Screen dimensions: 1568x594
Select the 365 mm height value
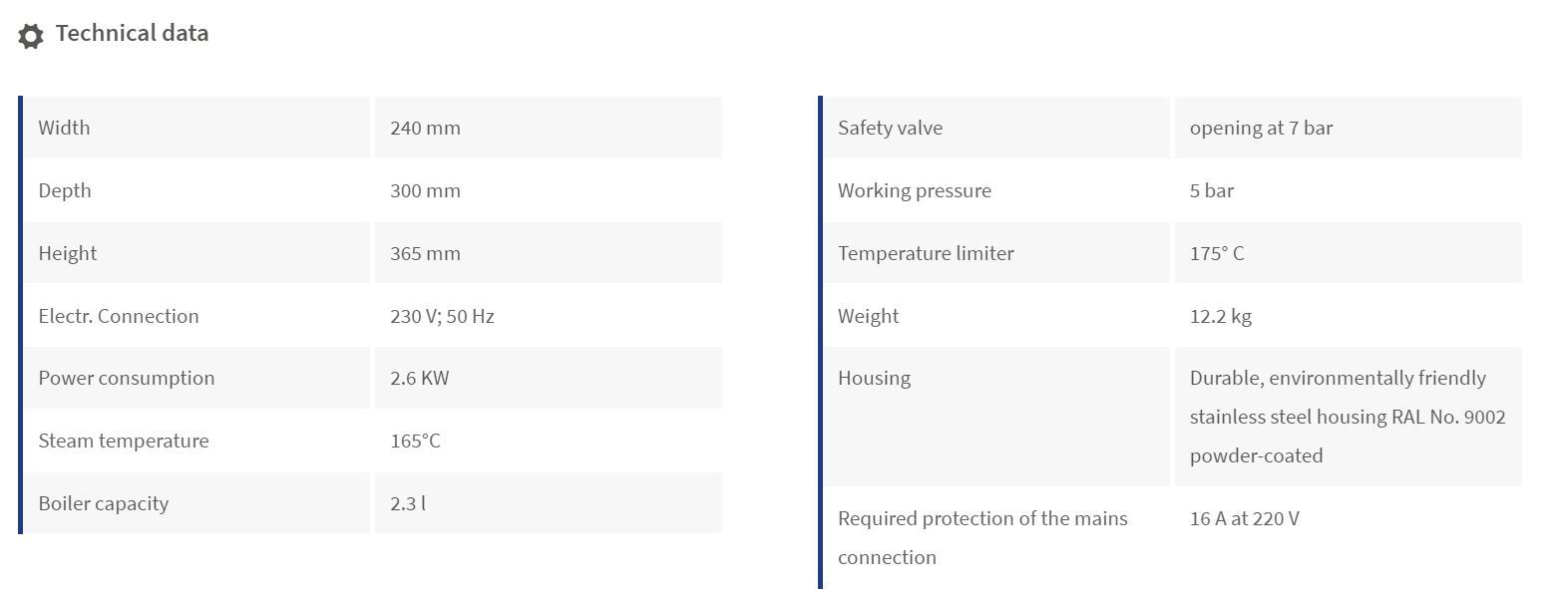tap(425, 253)
